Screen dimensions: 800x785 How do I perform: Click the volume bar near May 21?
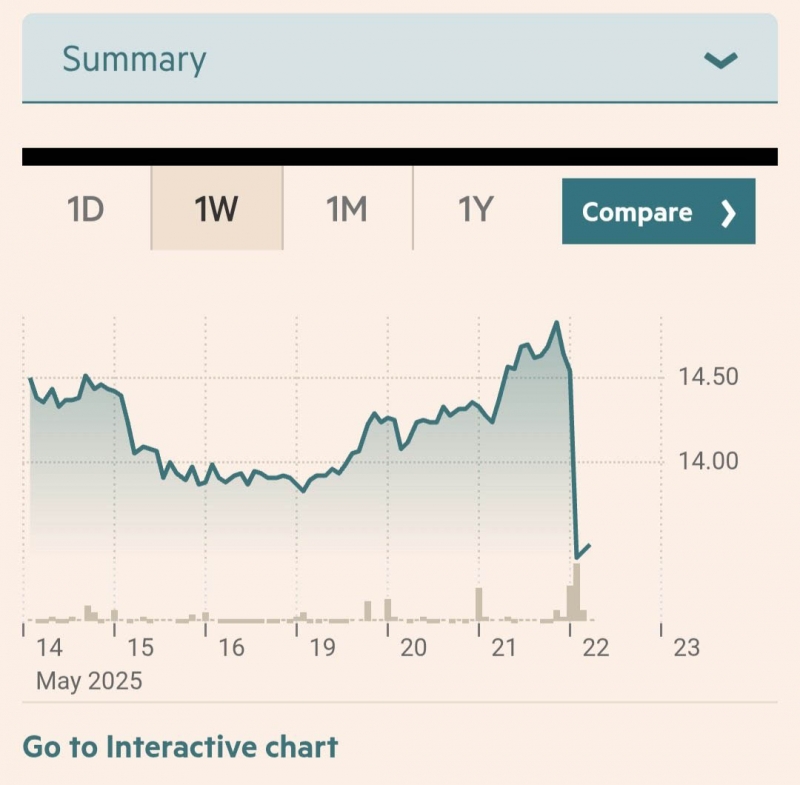click(x=479, y=605)
